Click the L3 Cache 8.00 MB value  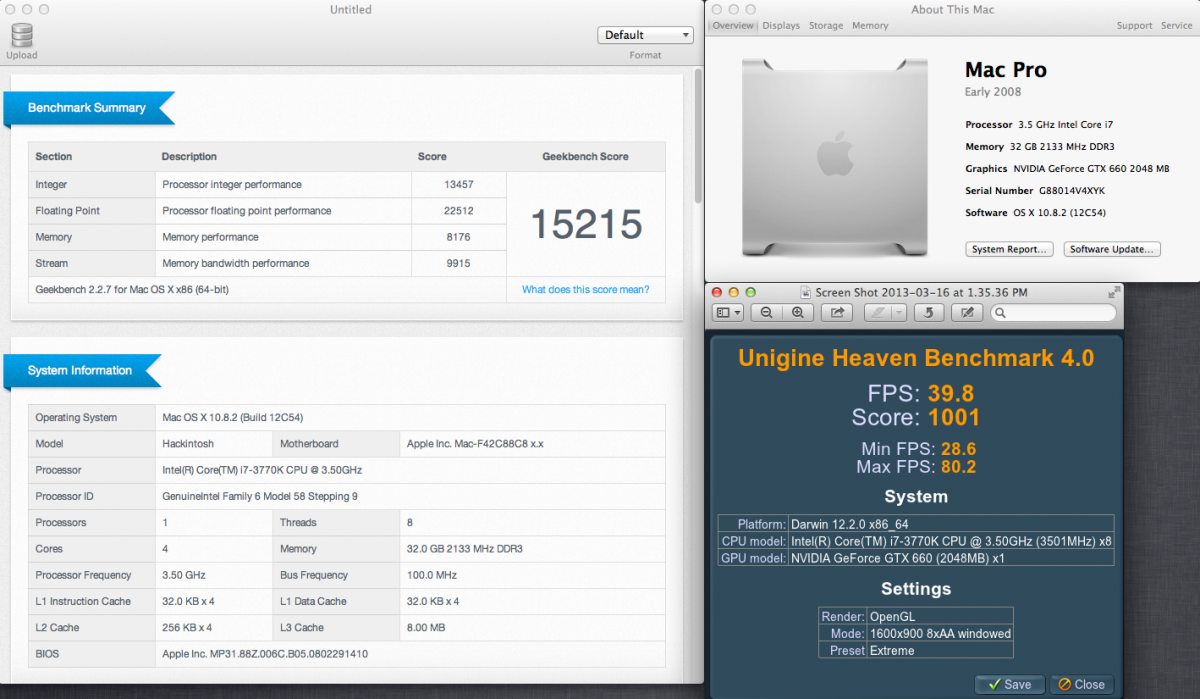click(x=428, y=628)
